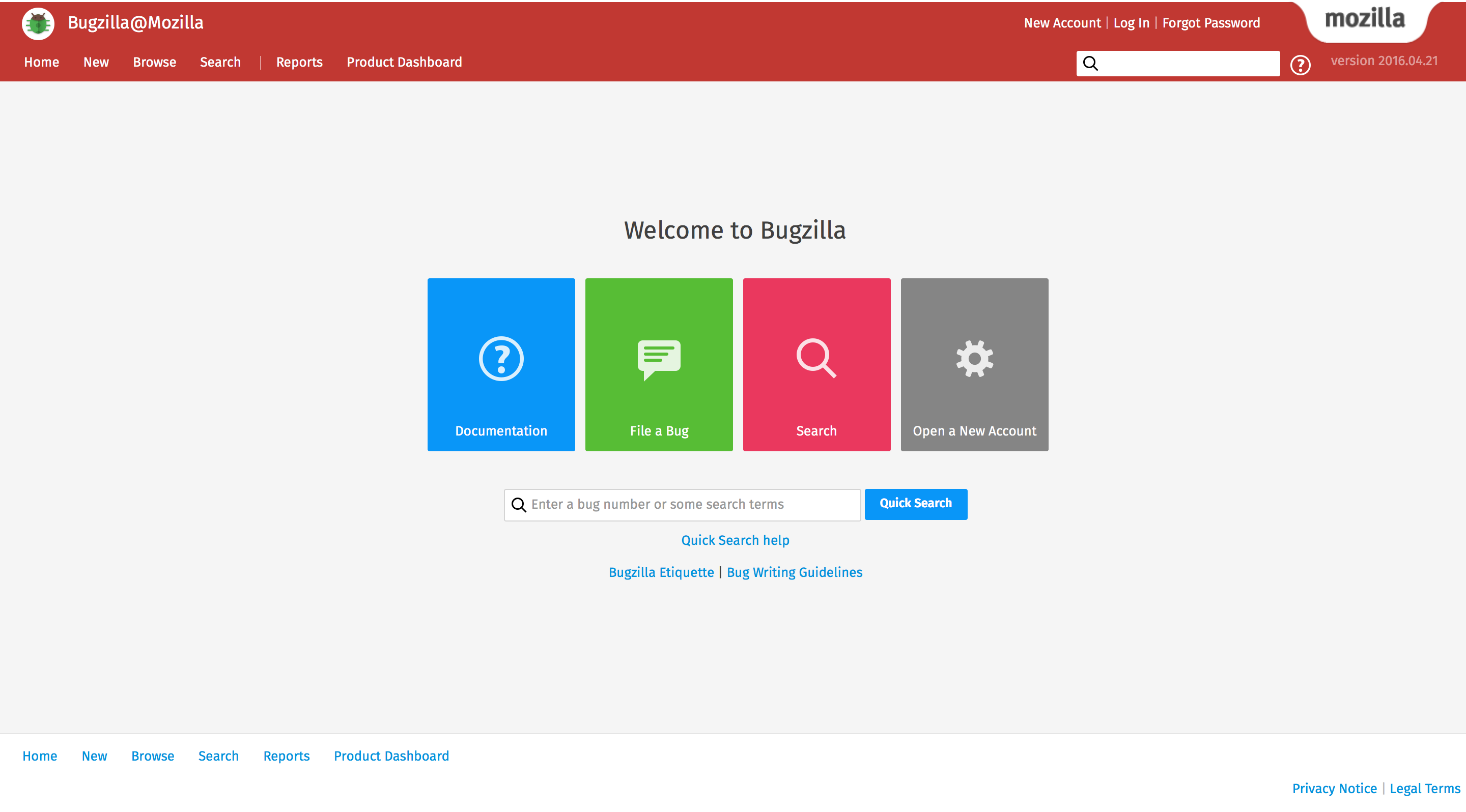1466x812 pixels.
Task: Click Forgot Password in the header
Action: (x=1210, y=23)
